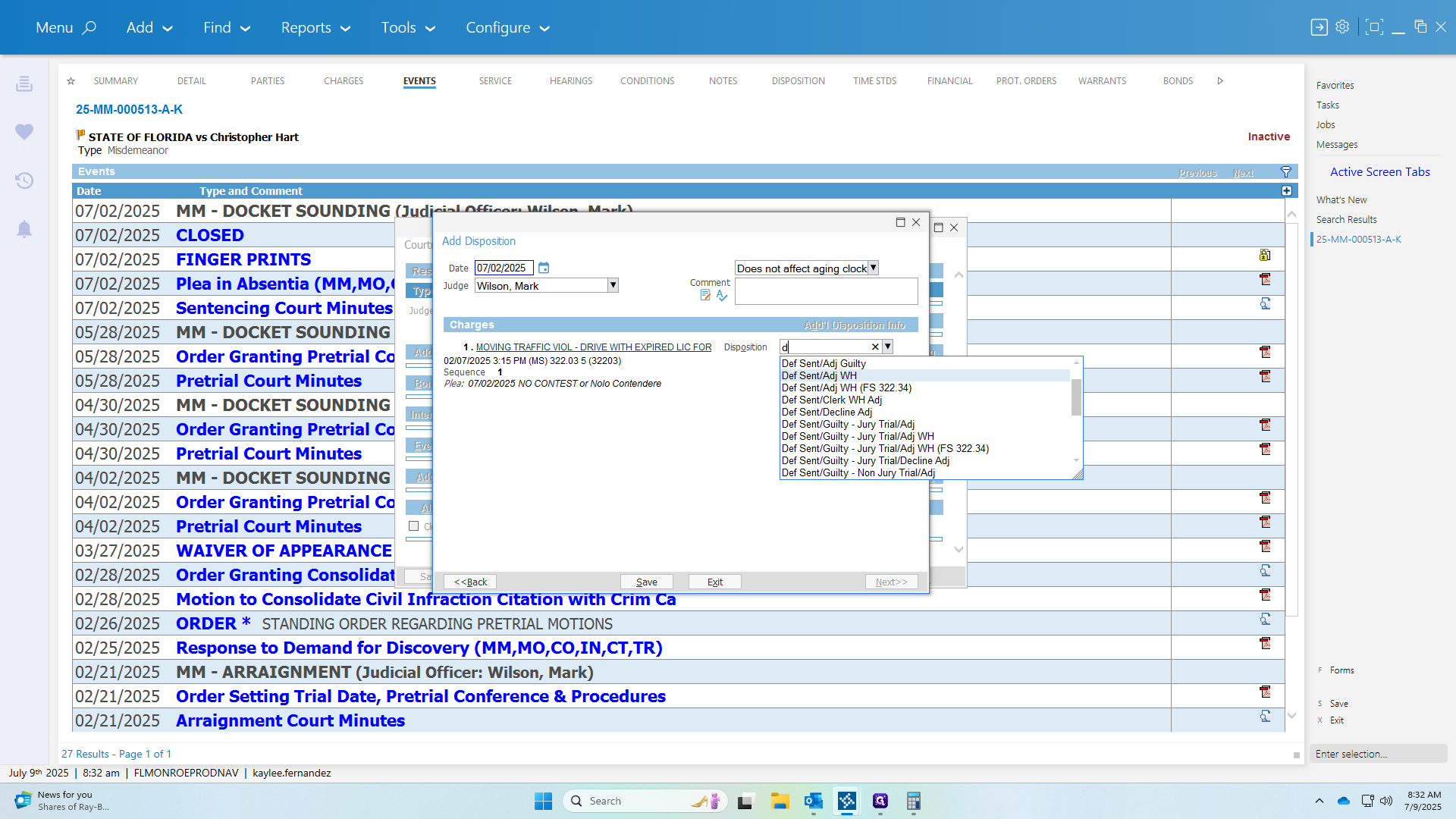Viewport: 1456px width, 819px height.
Task: Click Exit in Add Disposition dialog
Action: pos(715,582)
